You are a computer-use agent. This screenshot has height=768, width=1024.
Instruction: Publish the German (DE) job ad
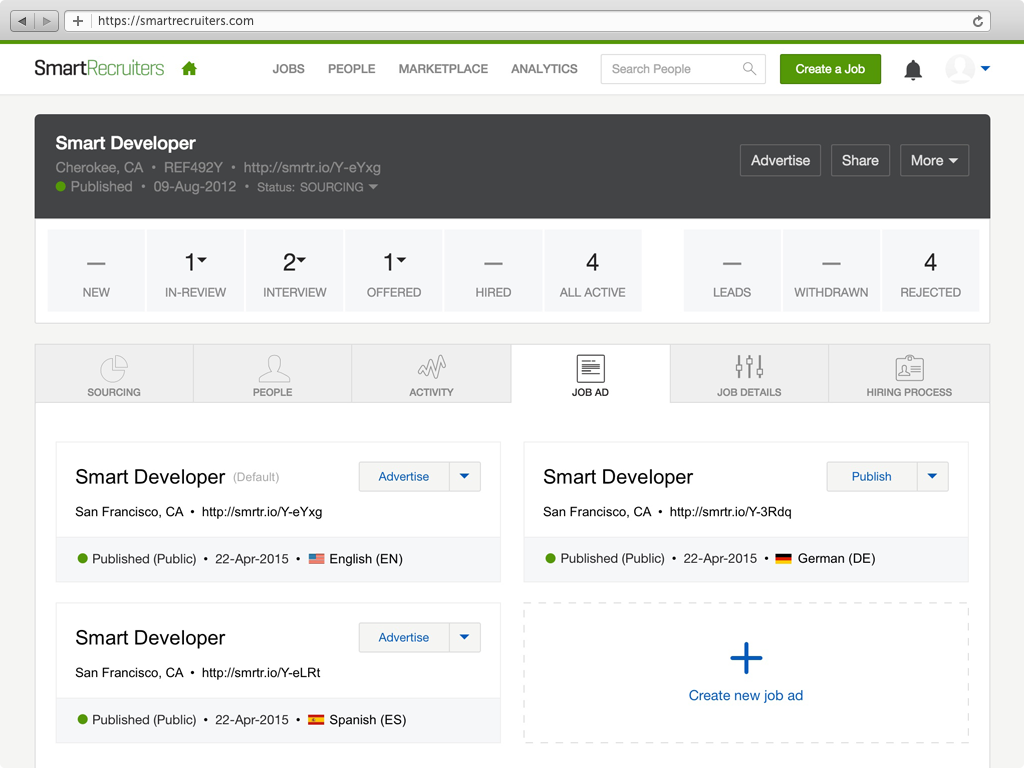pyautogui.click(x=871, y=477)
